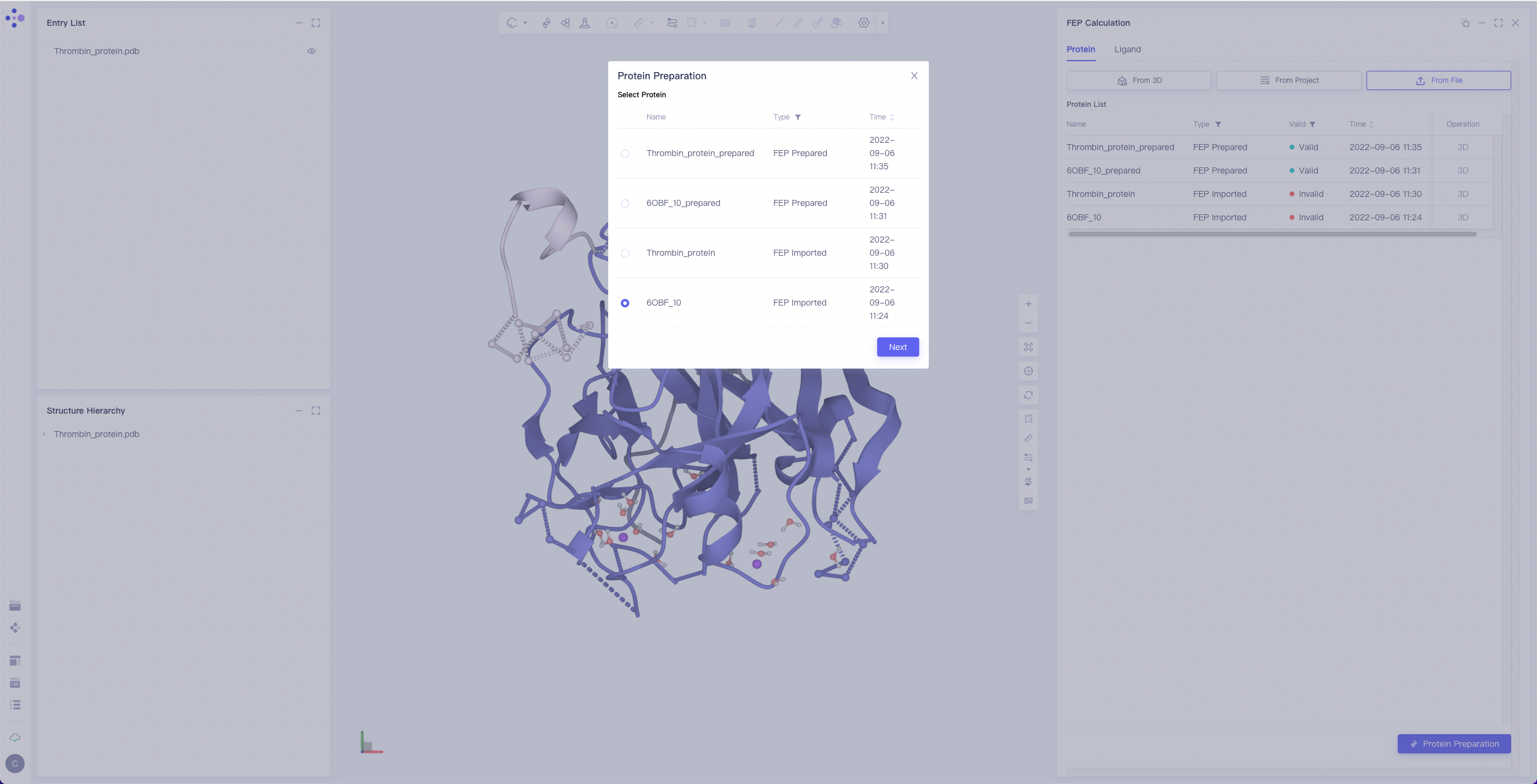Screen dimensions: 1537x784
Task: Open the folder icon in left sidebar
Action: [15, 606]
